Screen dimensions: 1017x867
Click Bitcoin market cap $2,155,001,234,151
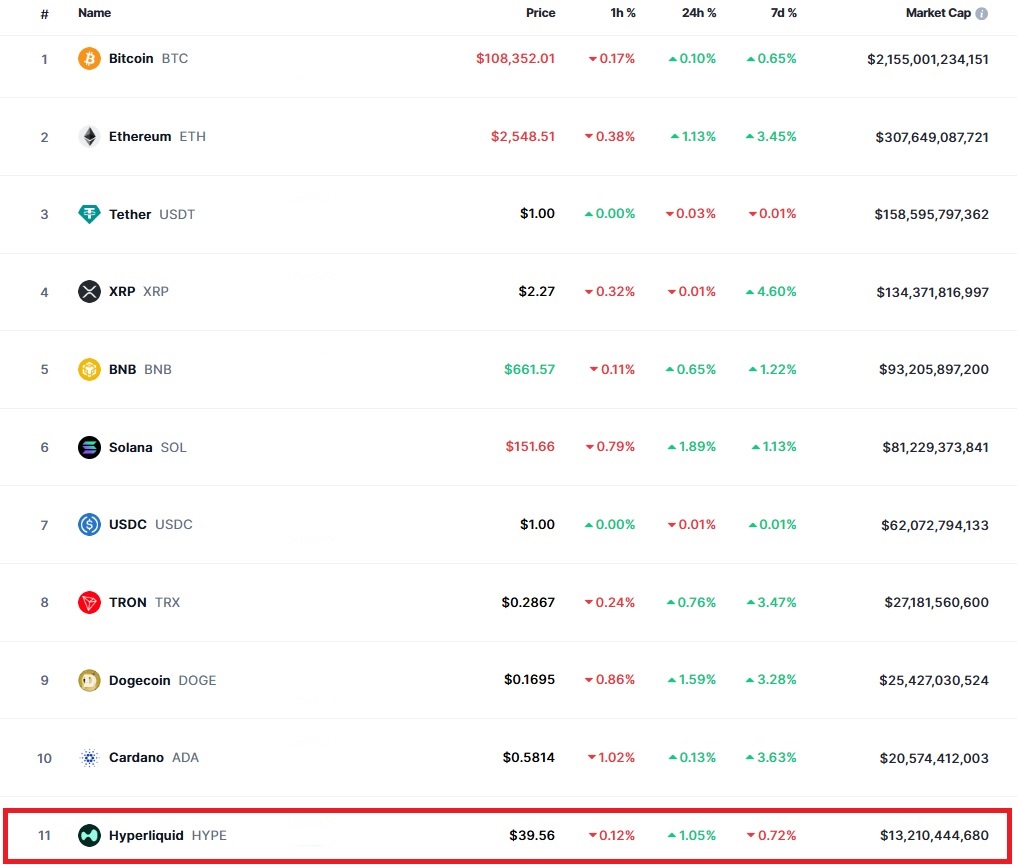(928, 59)
